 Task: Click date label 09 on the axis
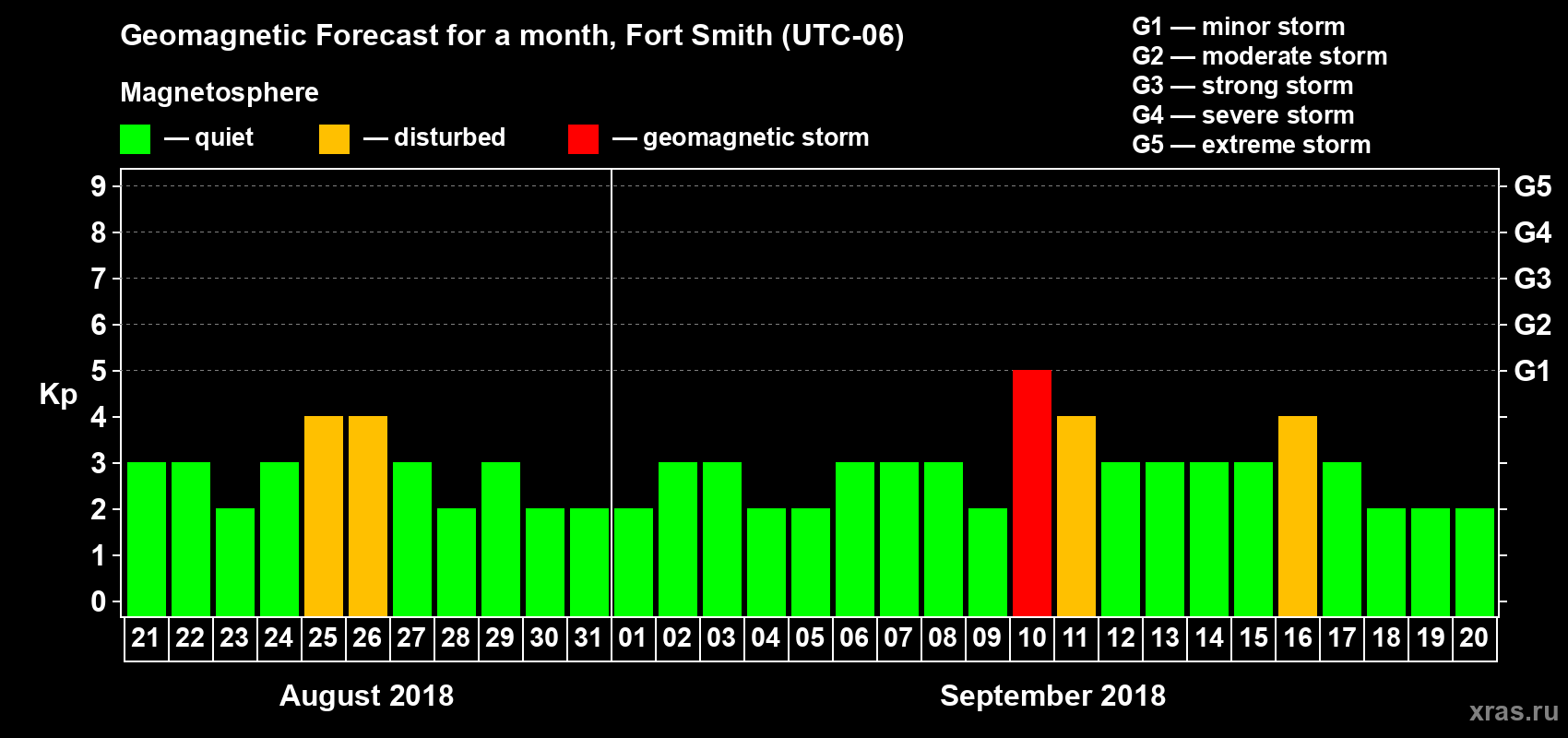click(987, 637)
